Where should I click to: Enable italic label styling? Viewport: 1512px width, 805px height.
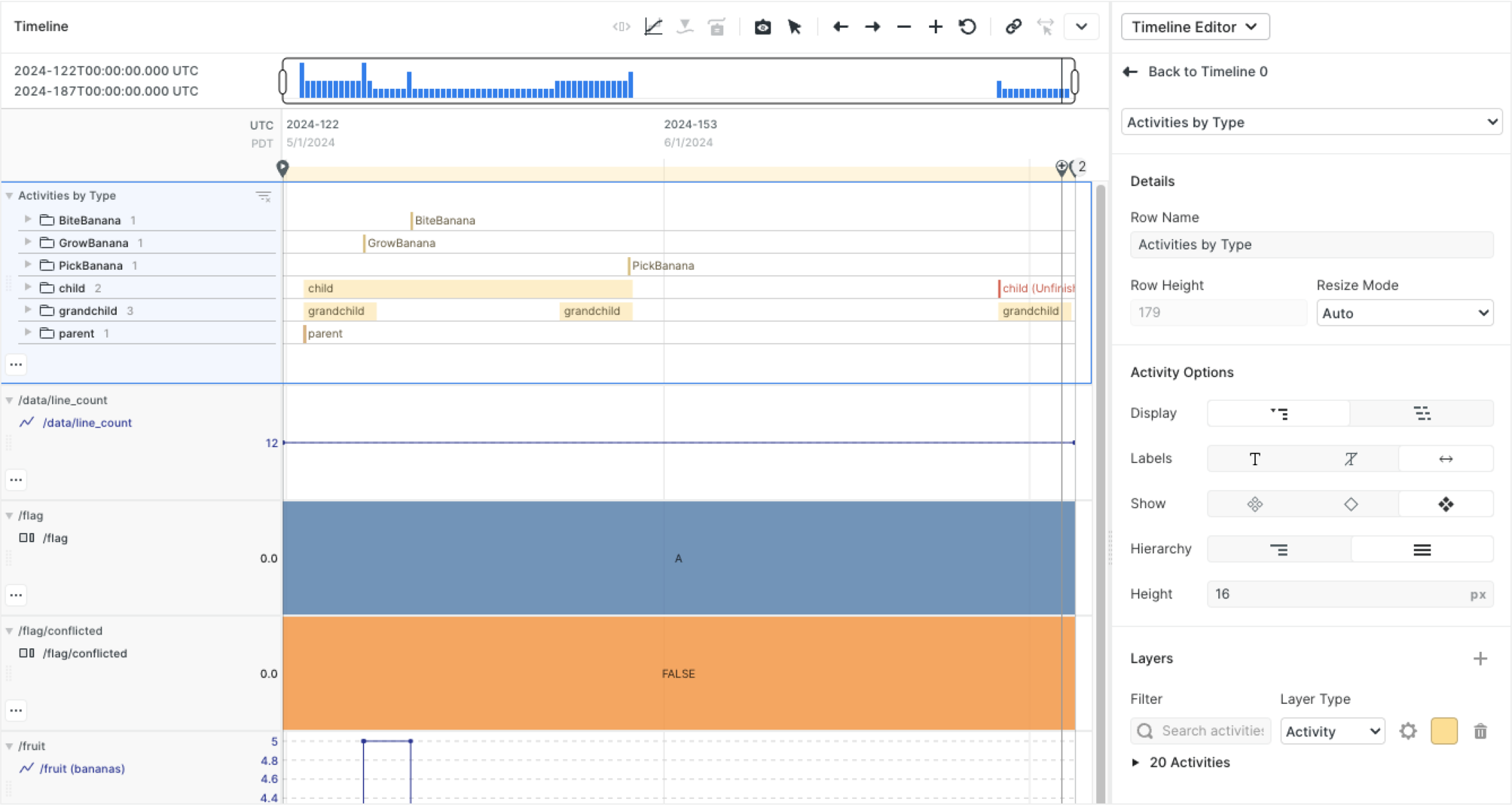1350,458
